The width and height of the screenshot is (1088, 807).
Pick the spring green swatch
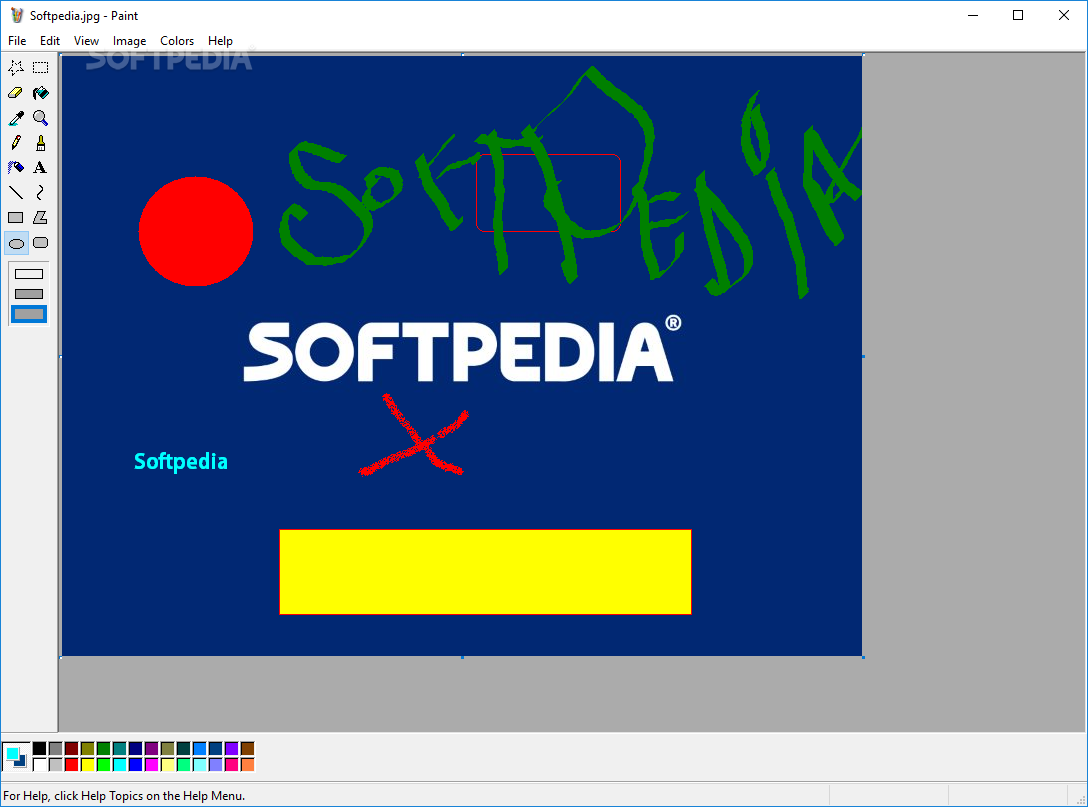pos(183,764)
